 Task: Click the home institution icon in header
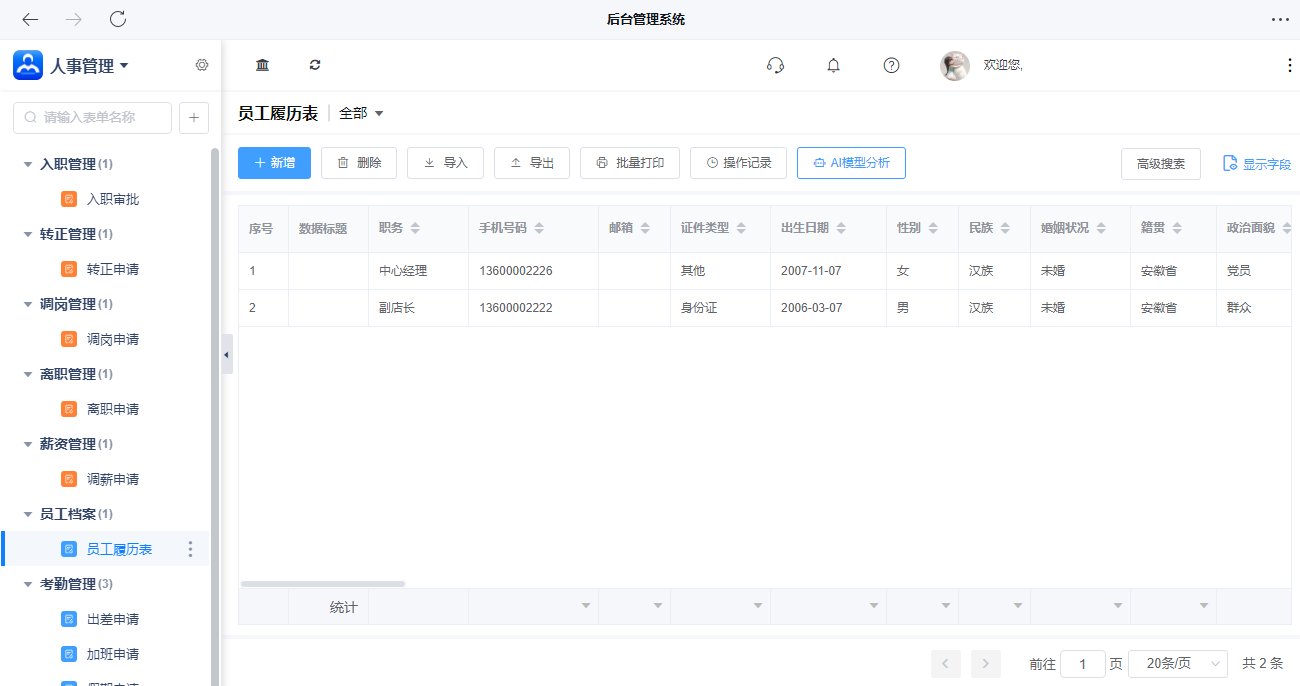pos(262,65)
